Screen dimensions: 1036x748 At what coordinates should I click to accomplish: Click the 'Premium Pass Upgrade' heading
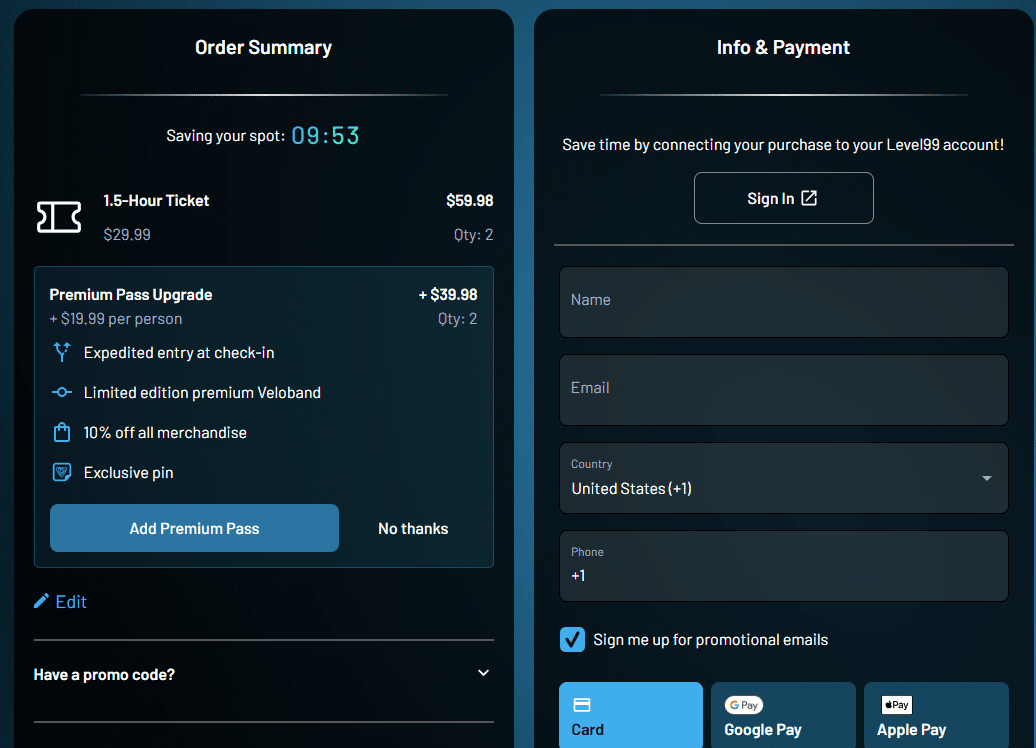pos(131,295)
